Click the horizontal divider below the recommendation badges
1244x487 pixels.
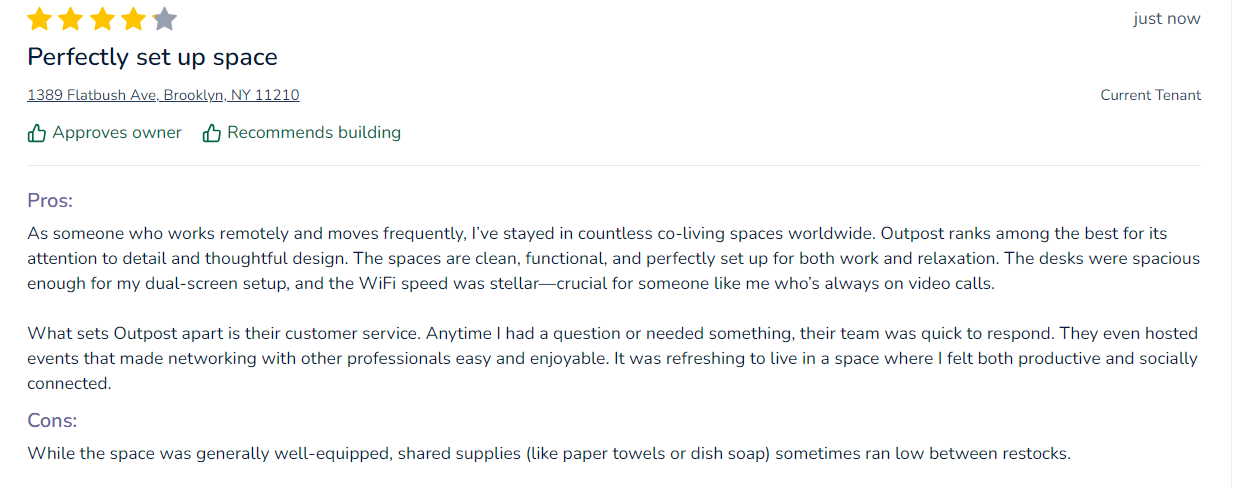614,165
